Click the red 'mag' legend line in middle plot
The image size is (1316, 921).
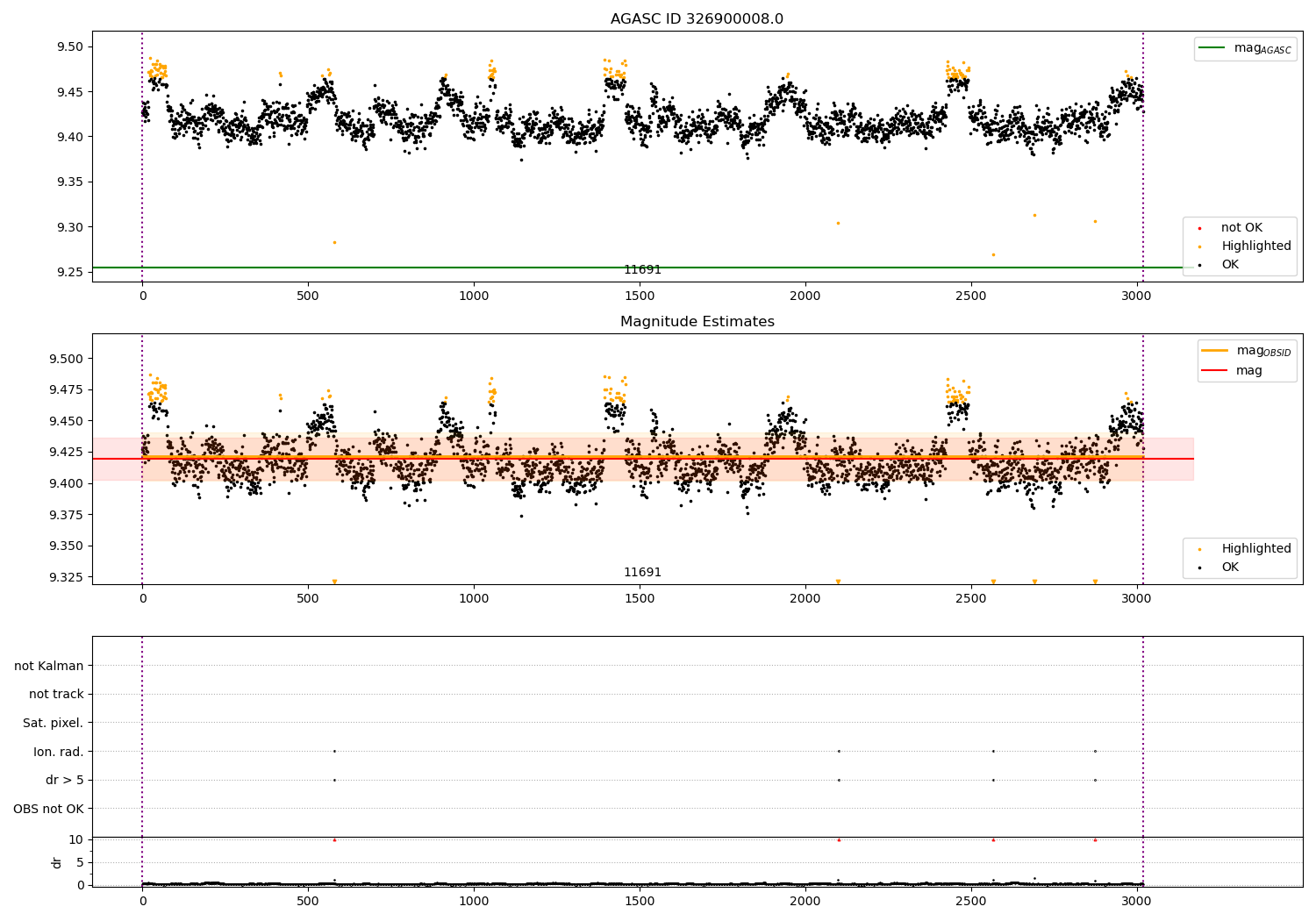pos(1215,371)
